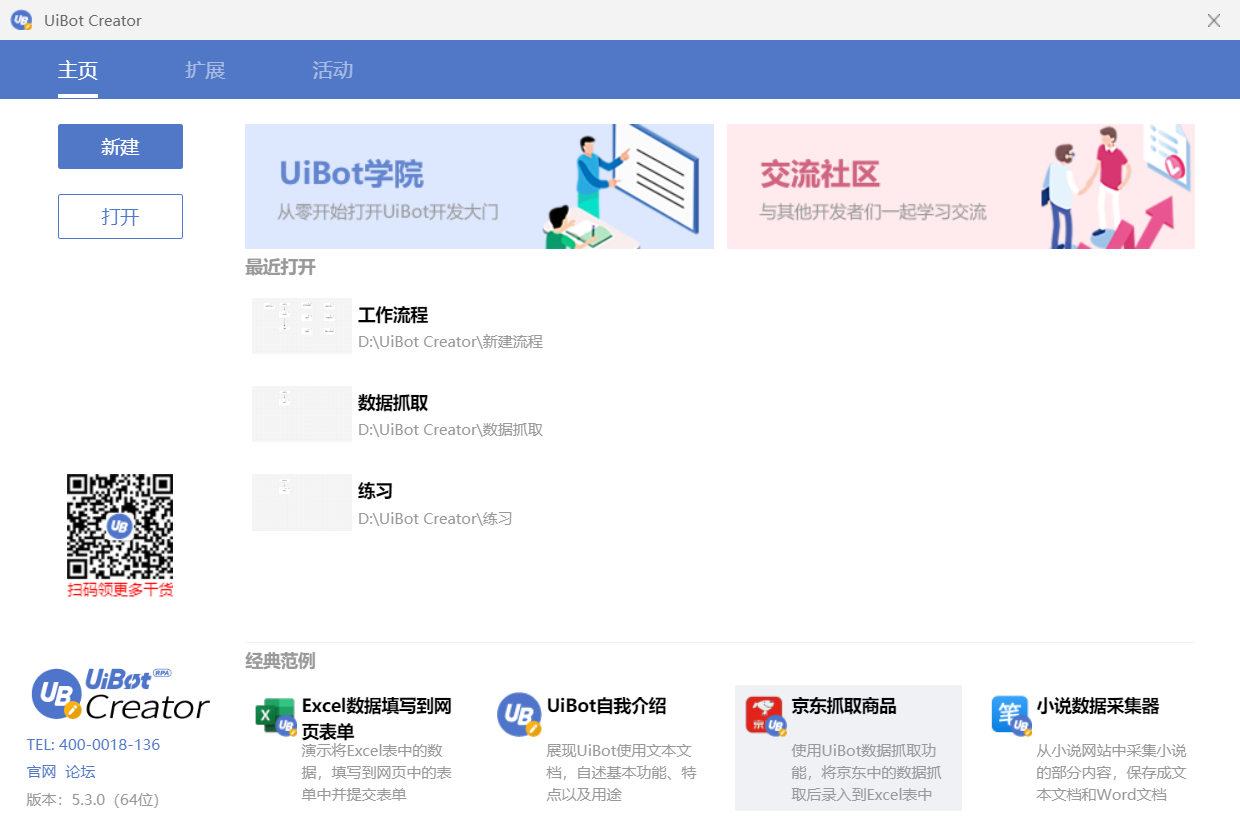Click path D:\UiBot Creator\练习
Image resolution: width=1240 pixels, height=829 pixels.
tap(435, 519)
